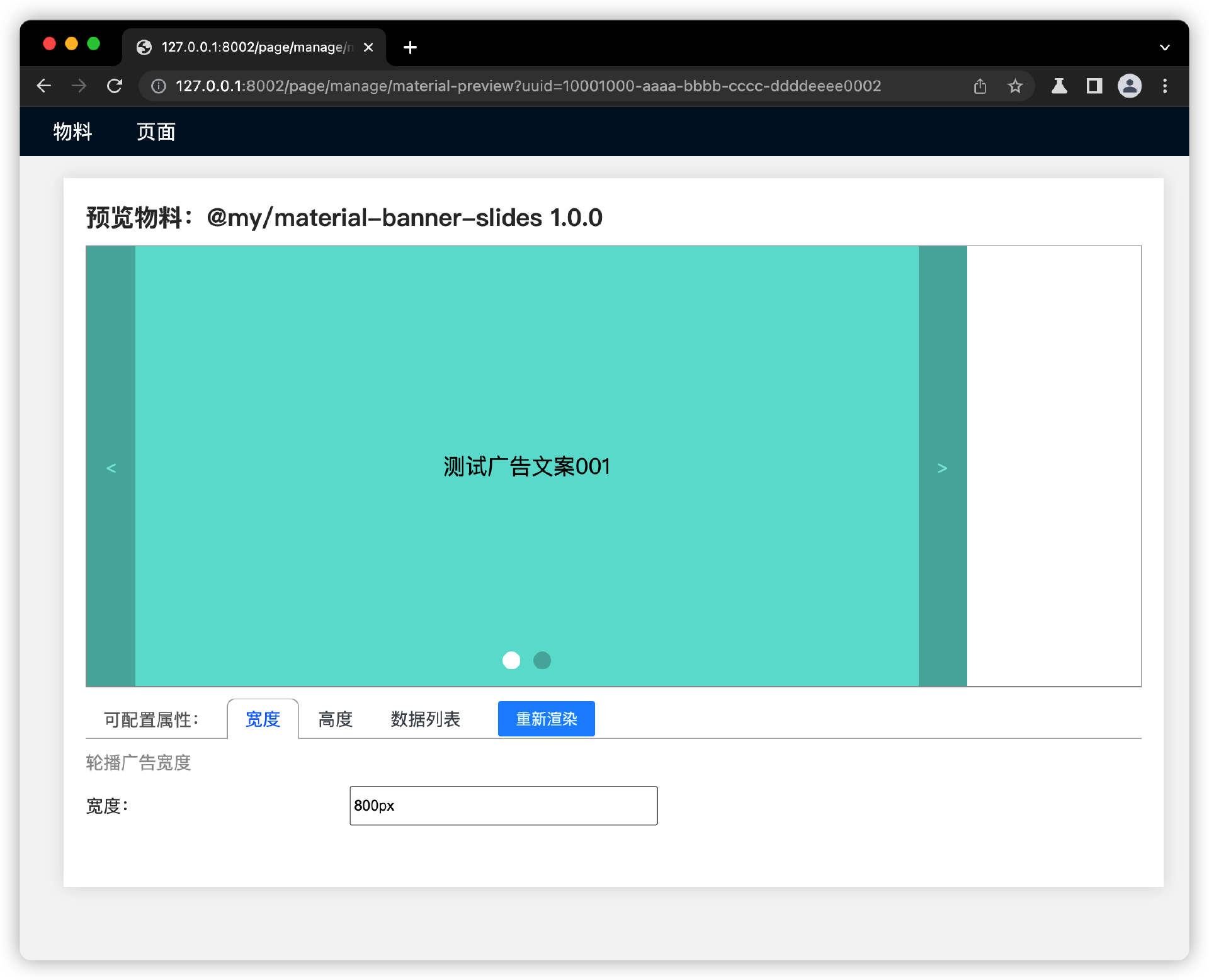Click the 重新渲染 button

(546, 719)
